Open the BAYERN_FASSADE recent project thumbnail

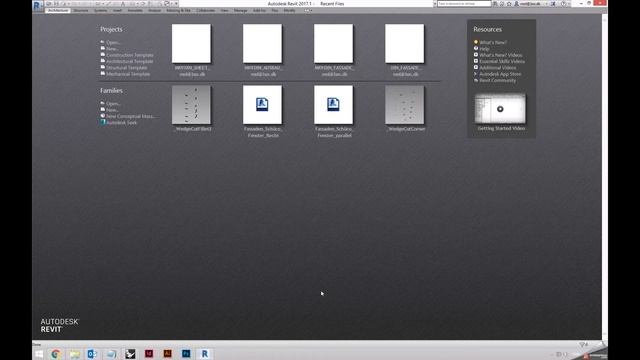tap(333, 43)
